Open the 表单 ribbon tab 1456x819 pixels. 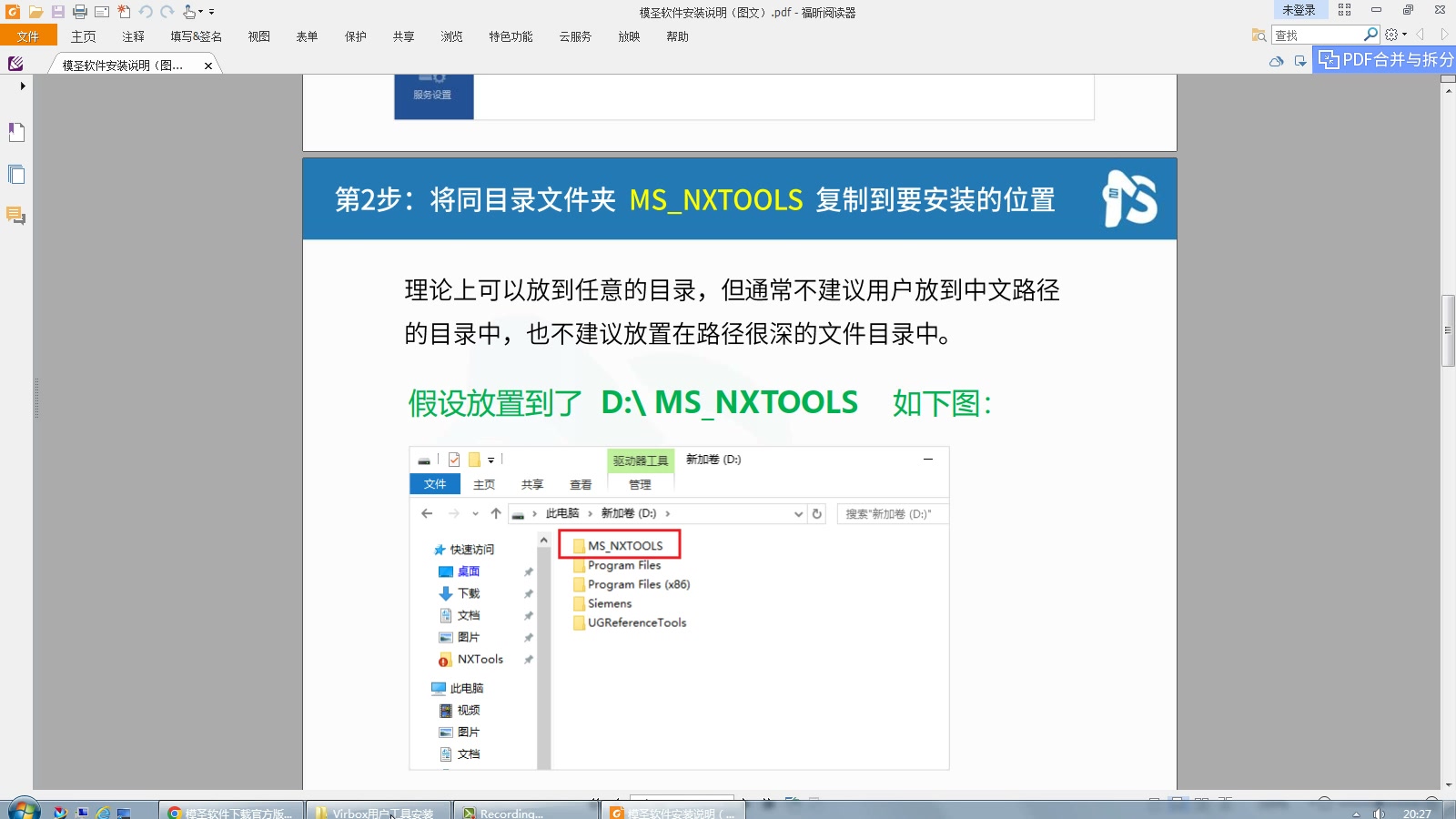pos(308,36)
